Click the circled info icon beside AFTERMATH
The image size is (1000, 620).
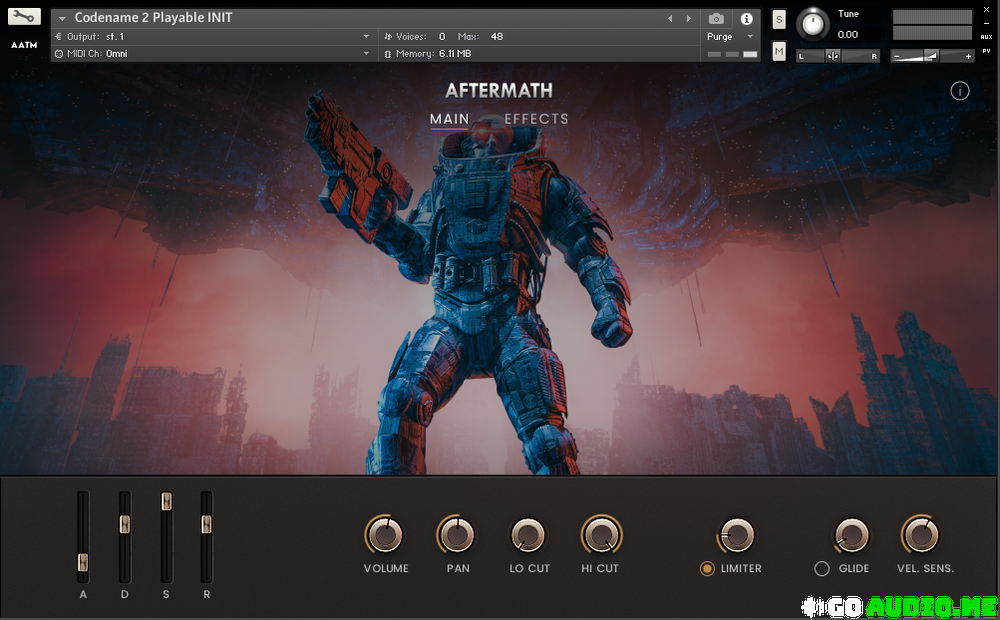click(x=959, y=91)
